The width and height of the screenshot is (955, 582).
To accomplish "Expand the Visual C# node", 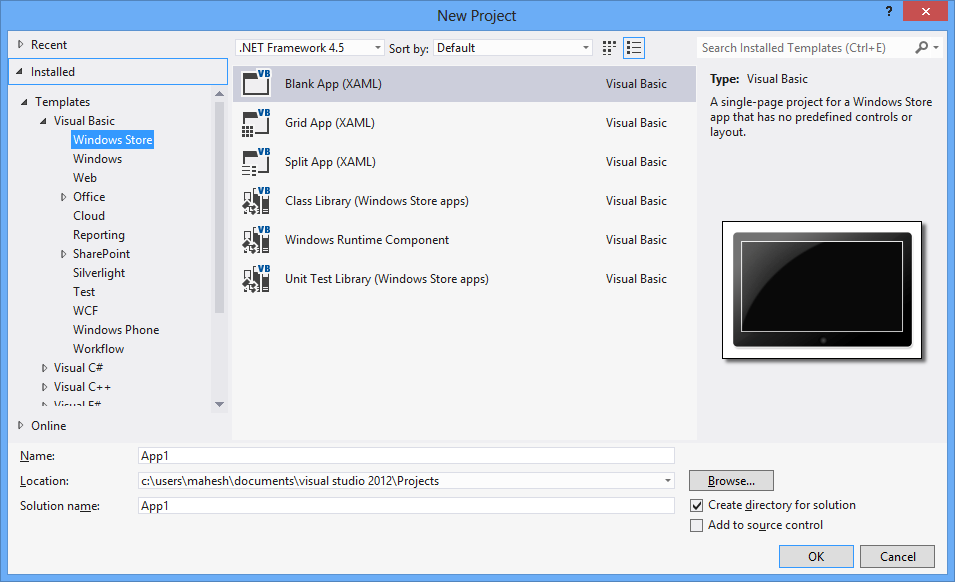I will pyautogui.click(x=45, y=367).
